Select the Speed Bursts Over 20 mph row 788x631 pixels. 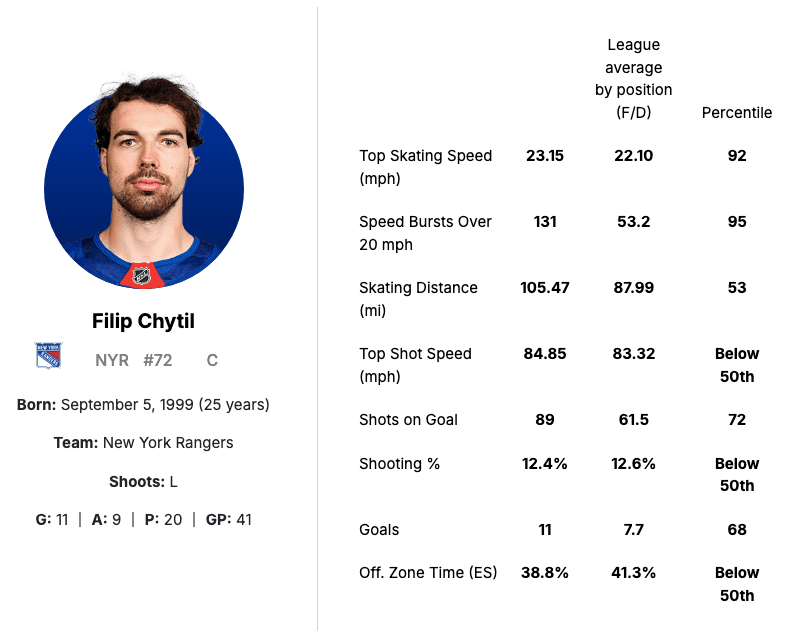click(x=426, y=233)
